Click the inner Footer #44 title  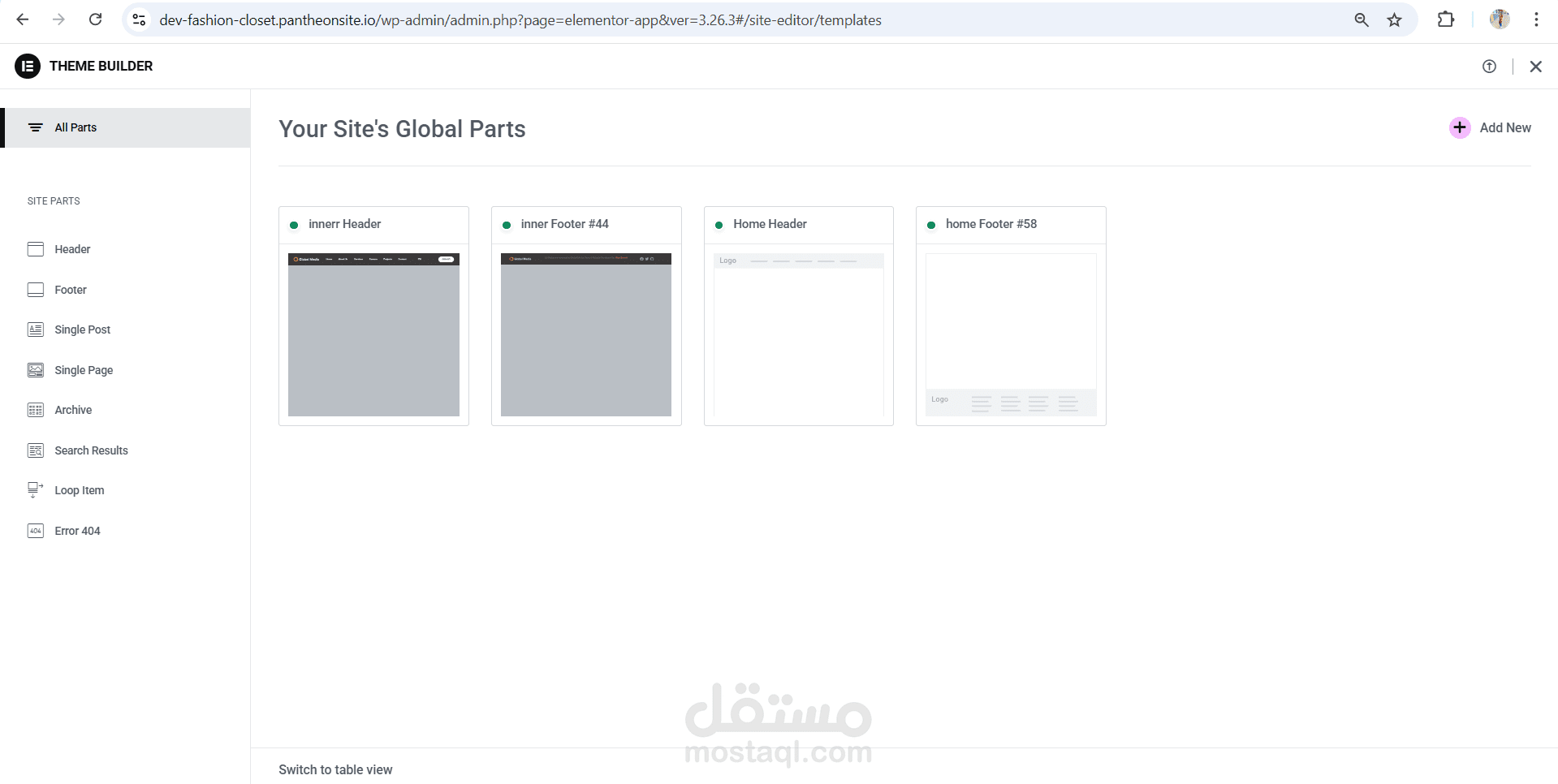tap(564, 224)
